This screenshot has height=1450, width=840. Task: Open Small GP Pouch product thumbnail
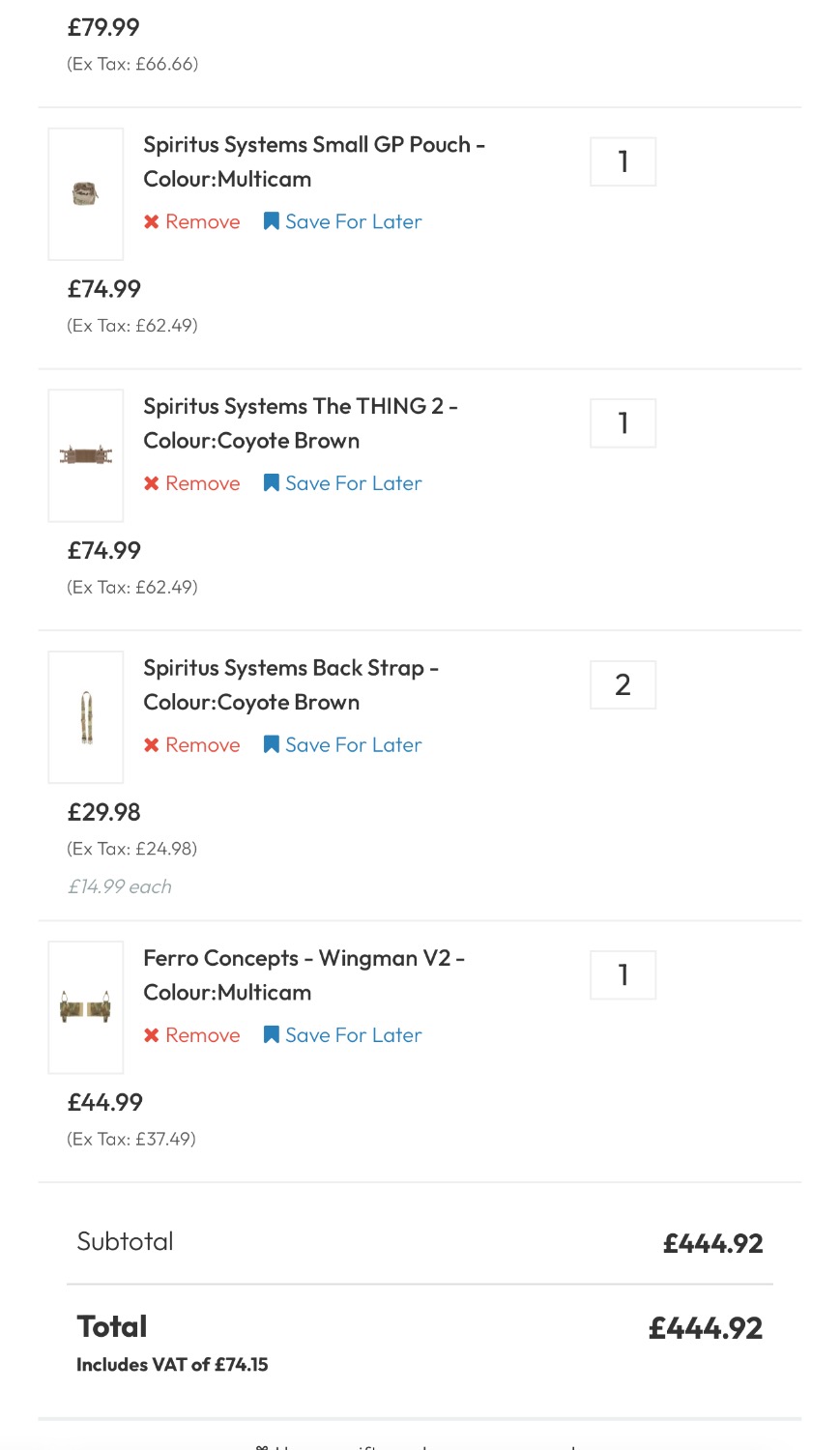click(86, 194)
